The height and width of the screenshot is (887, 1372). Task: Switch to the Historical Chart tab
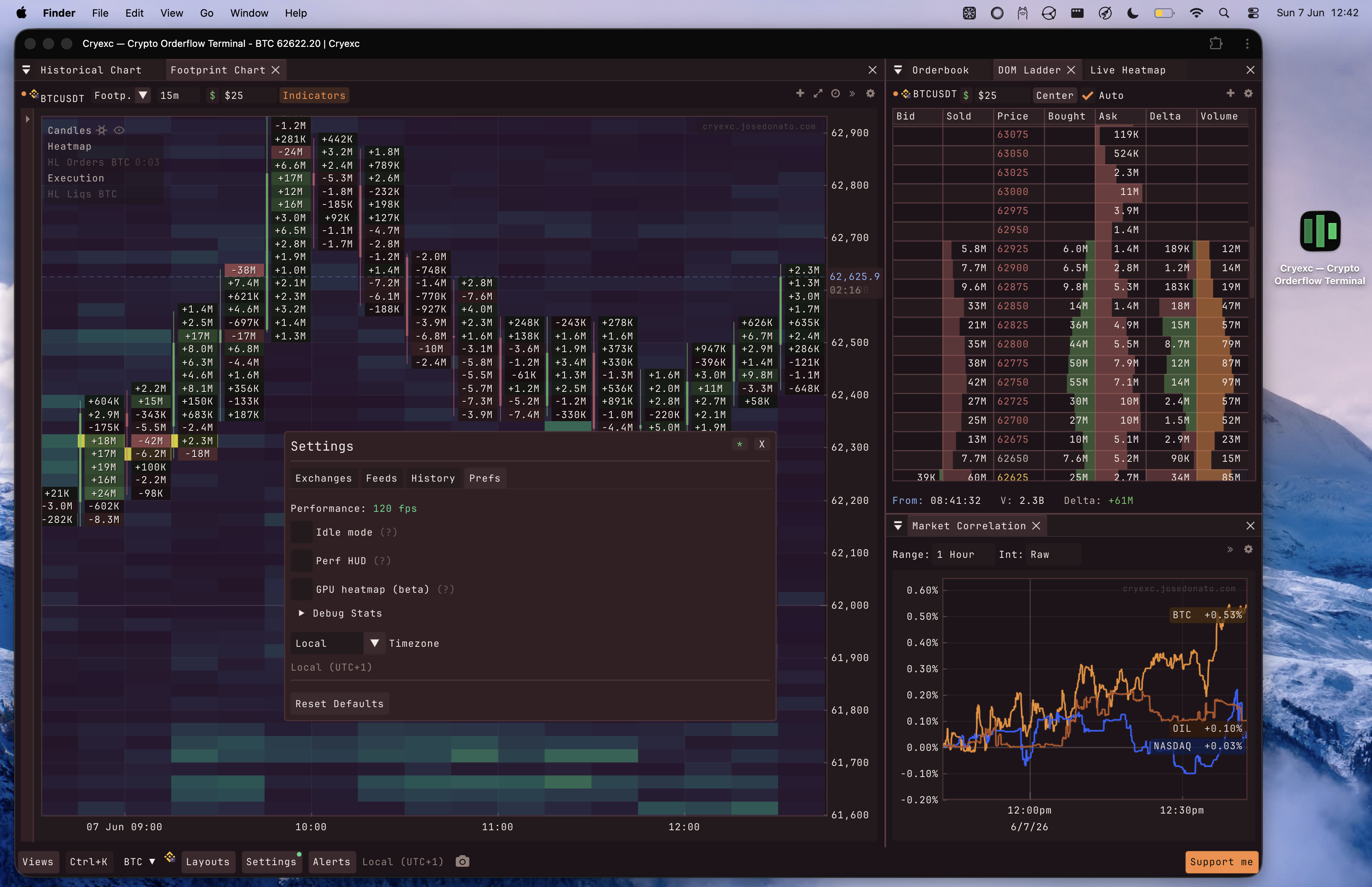coord(91,70)
